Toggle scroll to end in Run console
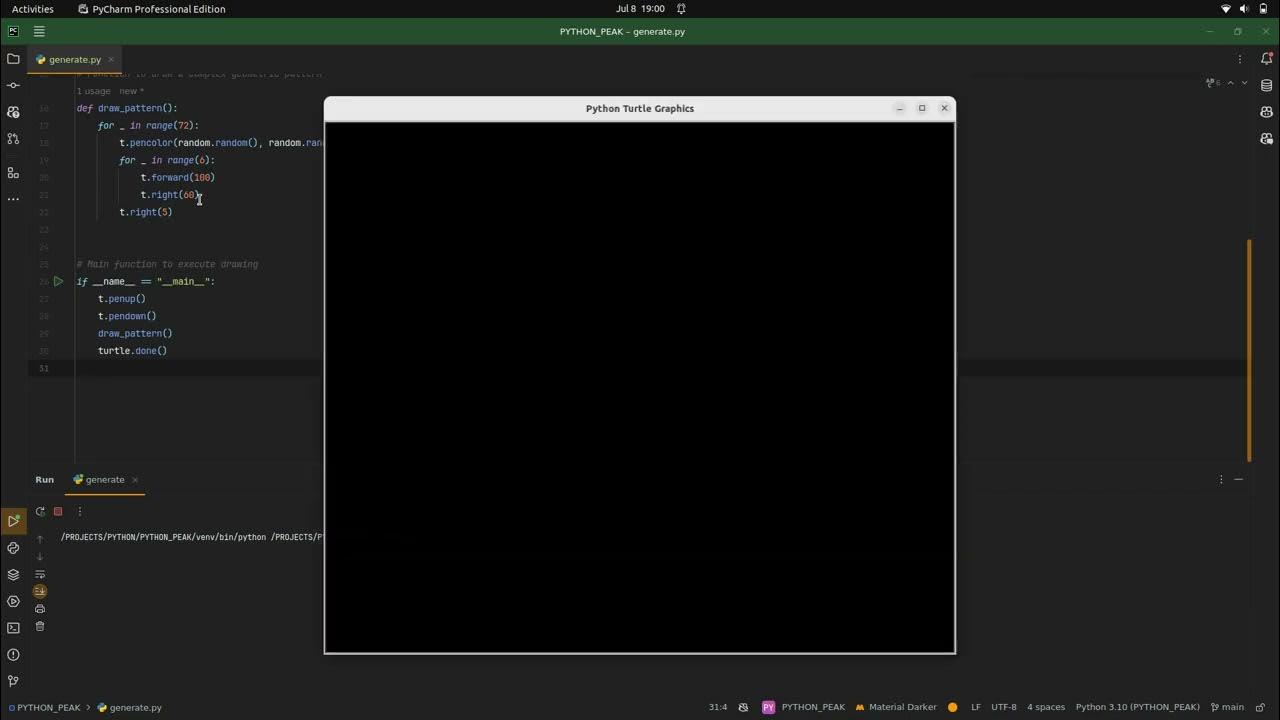The height and width of the screenshot is (720, 1280). pos(40,591)
